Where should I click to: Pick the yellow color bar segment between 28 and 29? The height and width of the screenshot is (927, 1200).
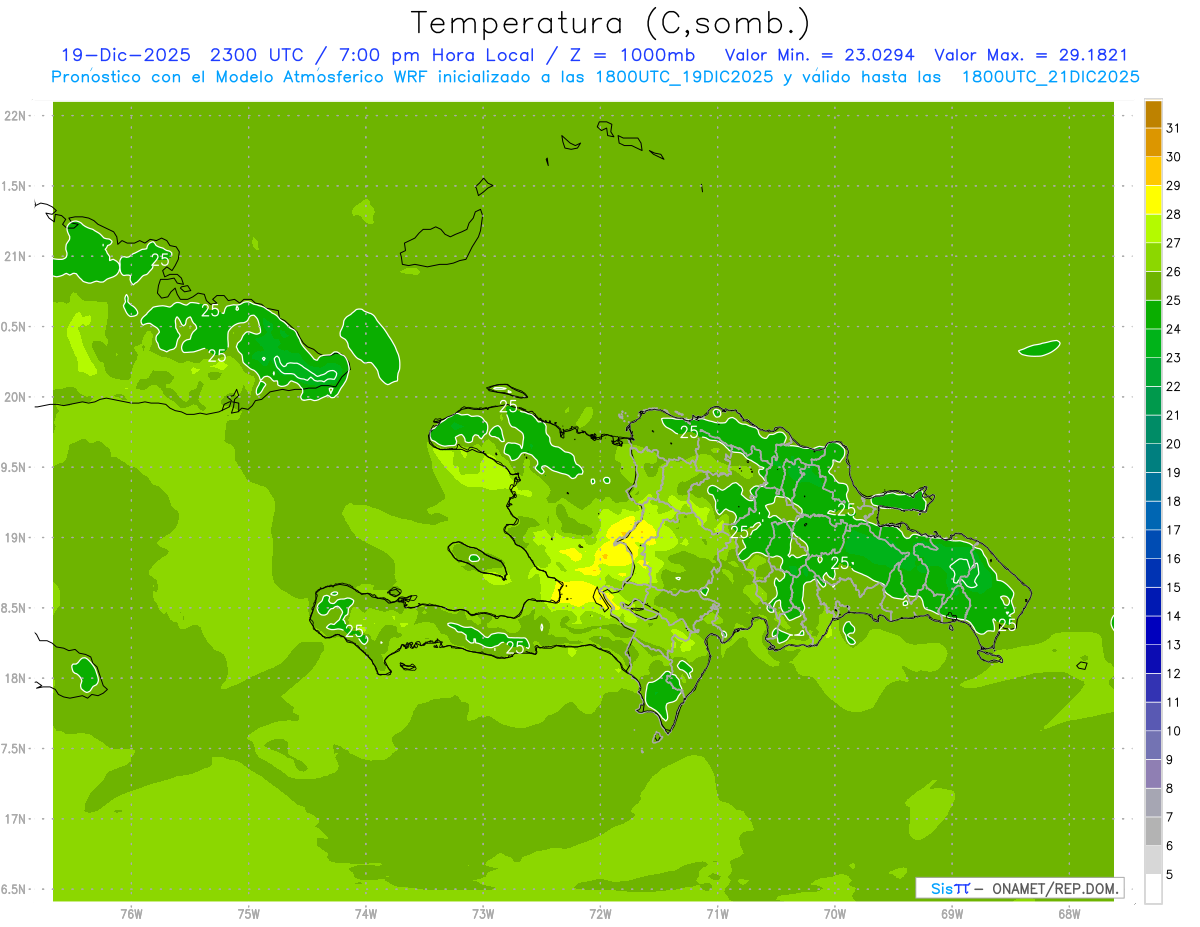pos(1153,200)
